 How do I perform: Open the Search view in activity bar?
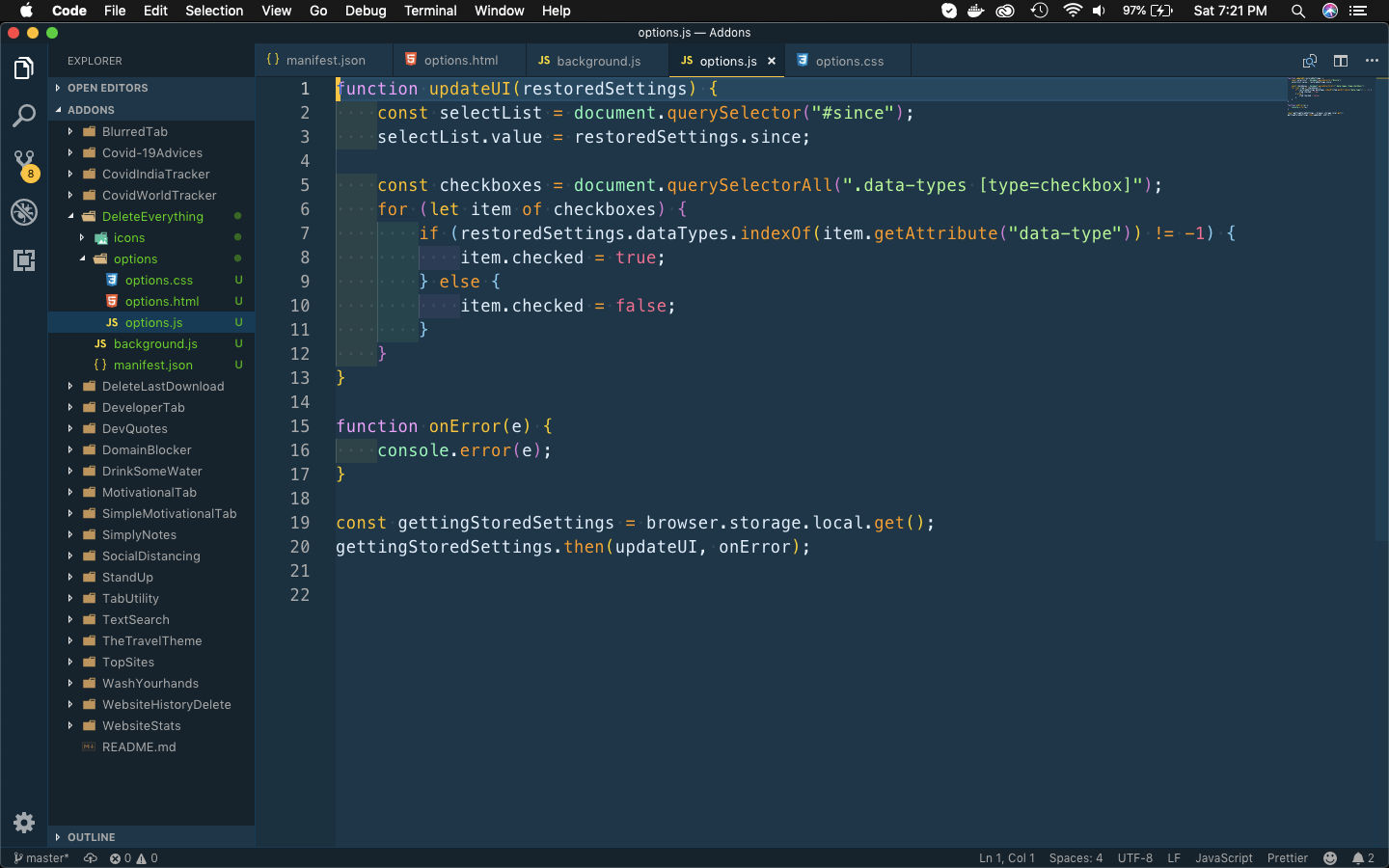coord(24,117)
